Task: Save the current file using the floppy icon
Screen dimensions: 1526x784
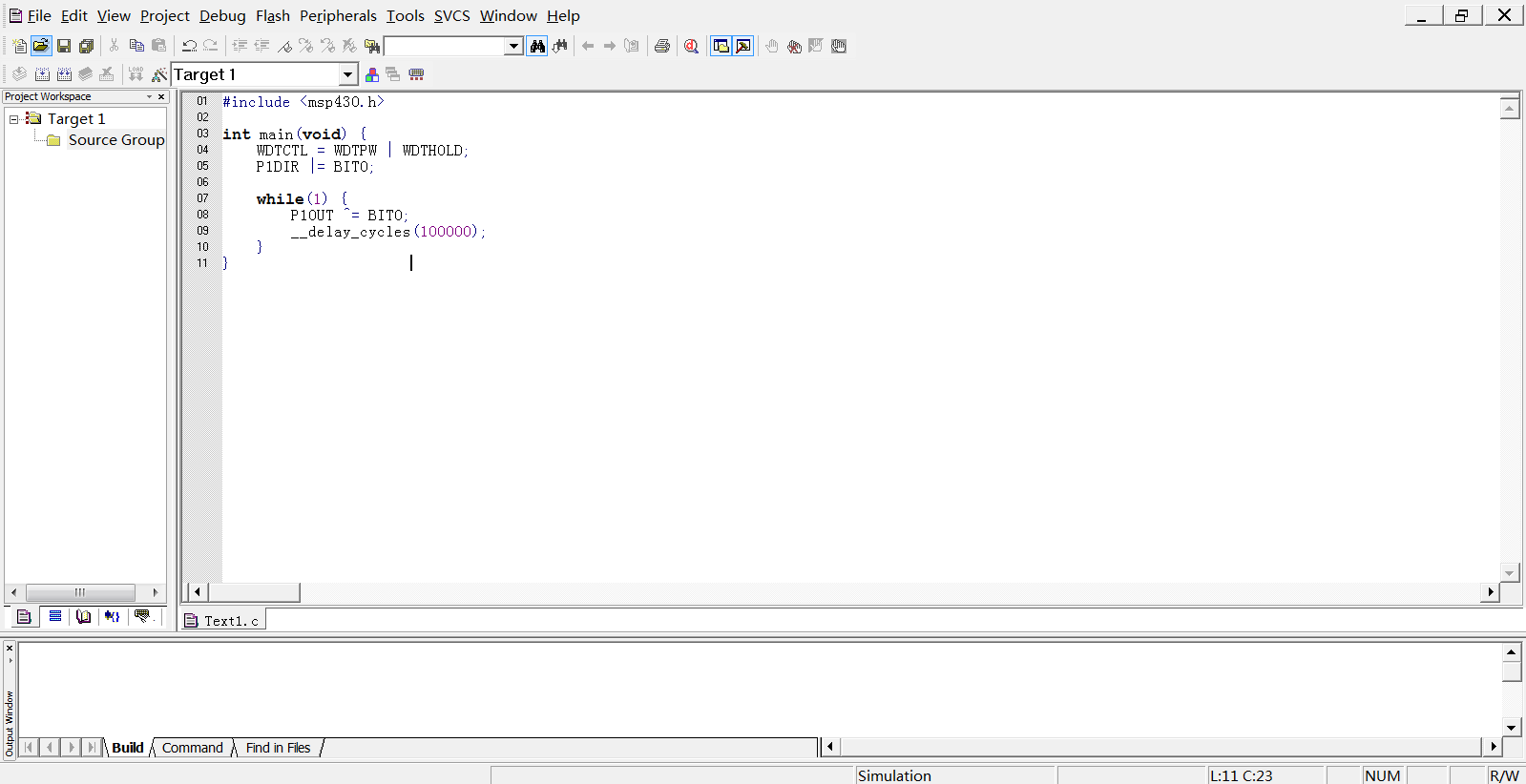Action: tap(64, 46)
